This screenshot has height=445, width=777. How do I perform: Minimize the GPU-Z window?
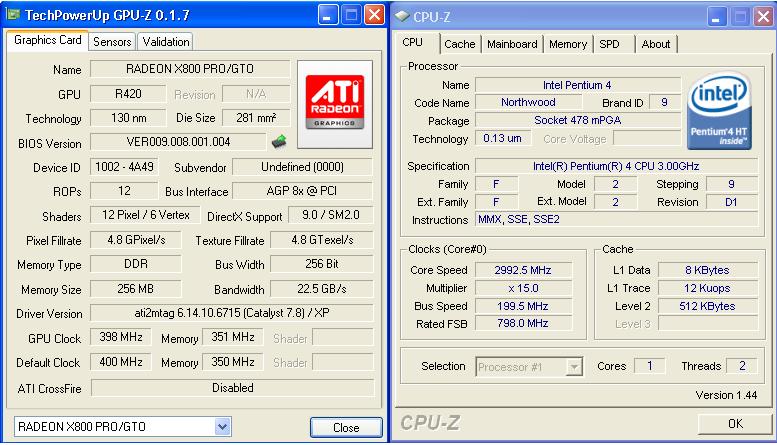[329, 15]
